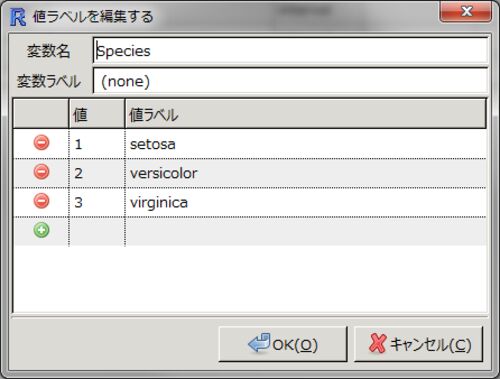The width and height of the screenshot is (500, 379).
Task: Focus the 変数ラベル field showing (none)
Action: point(290,81)
